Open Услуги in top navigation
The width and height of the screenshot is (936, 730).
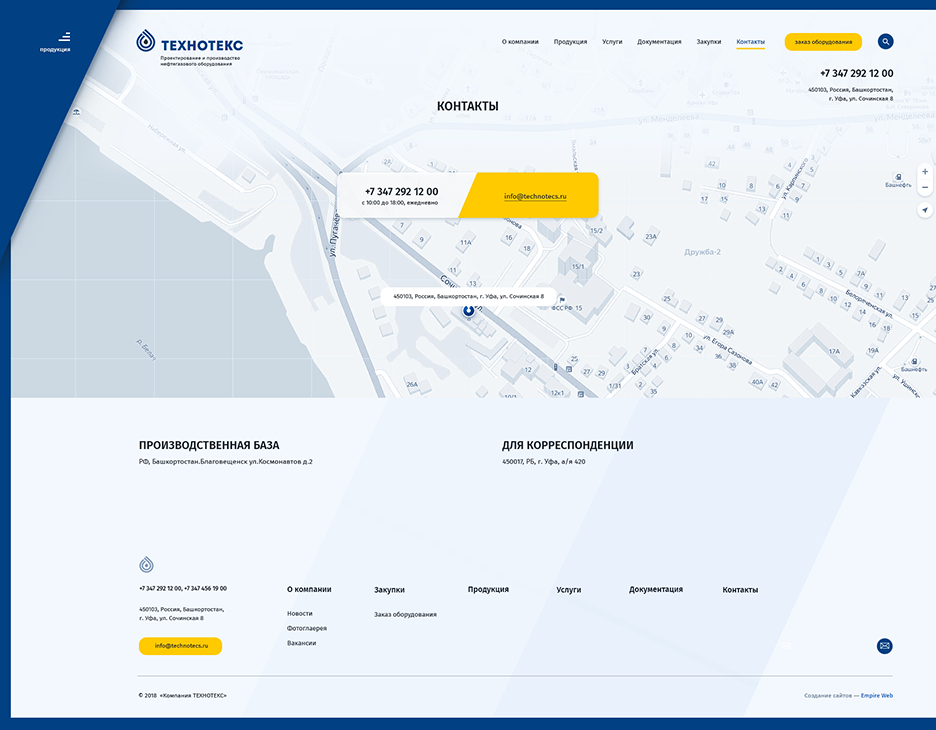coord(612,42)
